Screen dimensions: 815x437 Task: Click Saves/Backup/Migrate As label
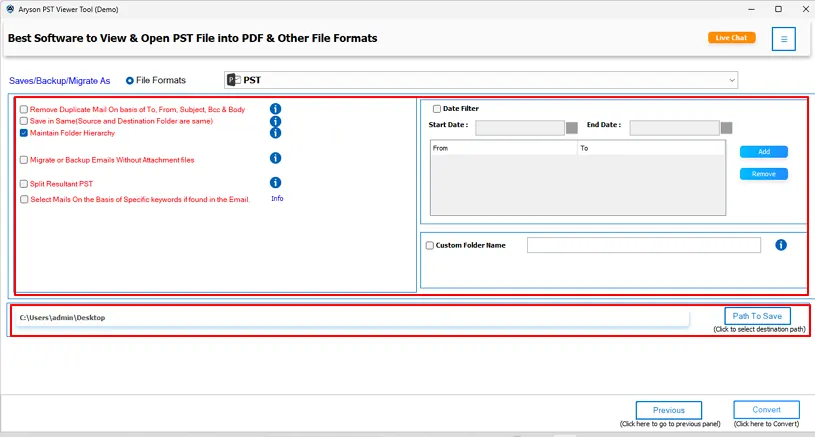click(x=59, y=81)
